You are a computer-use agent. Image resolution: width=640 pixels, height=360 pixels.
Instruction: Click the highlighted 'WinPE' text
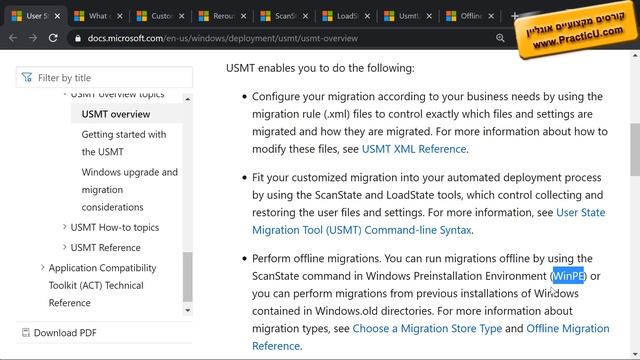[x=568, y=276]
